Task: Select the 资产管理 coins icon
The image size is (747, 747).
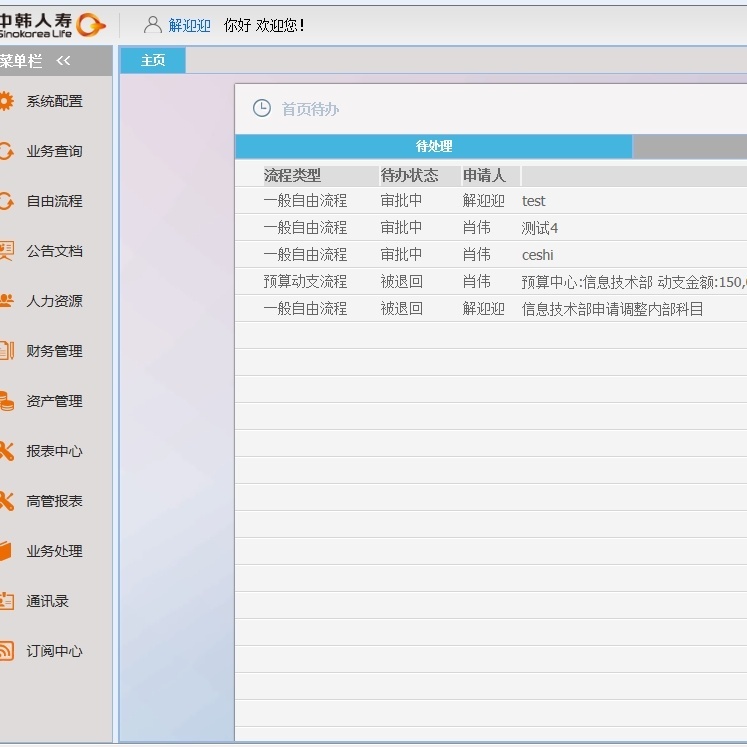Action: 6,401
